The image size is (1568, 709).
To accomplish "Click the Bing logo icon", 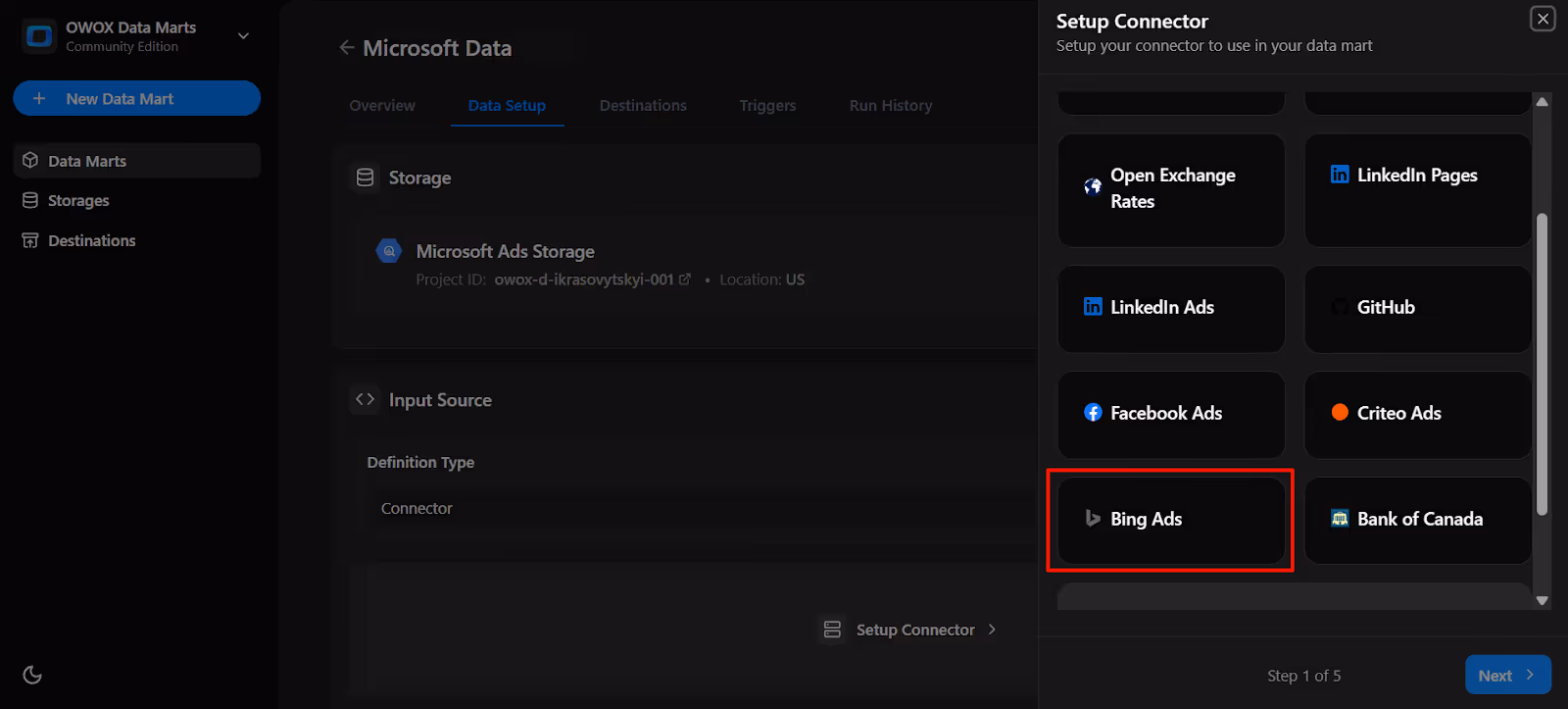I will pyautogui.click(x=1093, y=518).
